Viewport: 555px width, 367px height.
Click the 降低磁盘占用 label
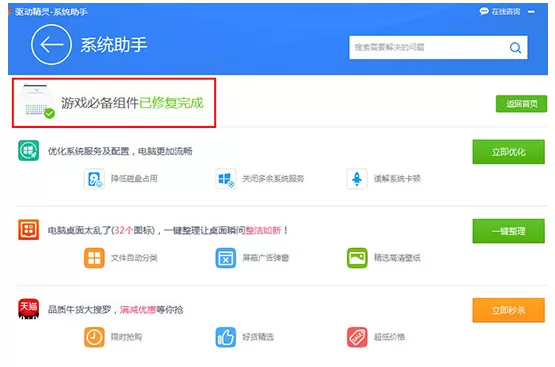click(x=134, y=179)
